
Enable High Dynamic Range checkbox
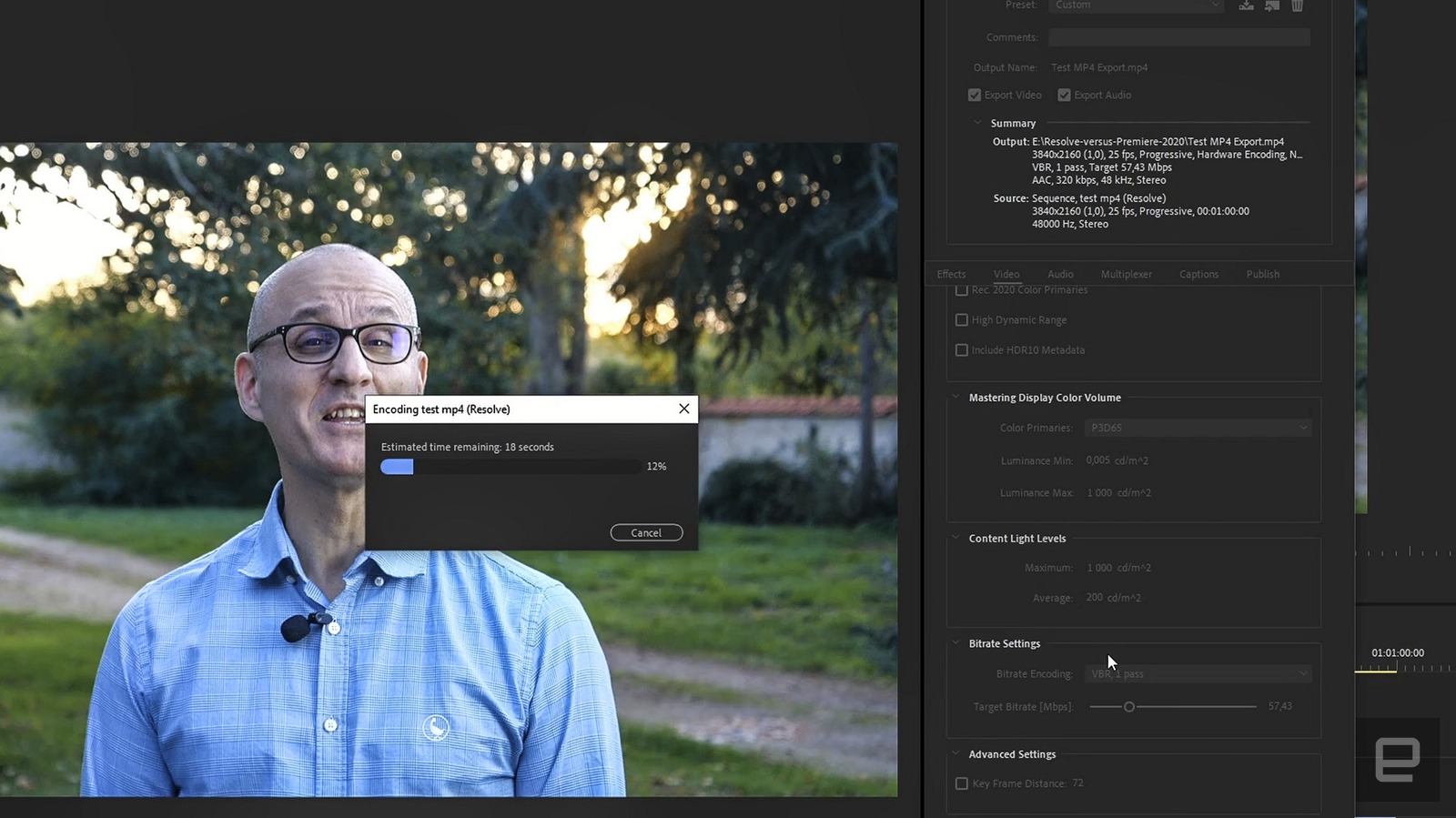click(x=961, y=320)
